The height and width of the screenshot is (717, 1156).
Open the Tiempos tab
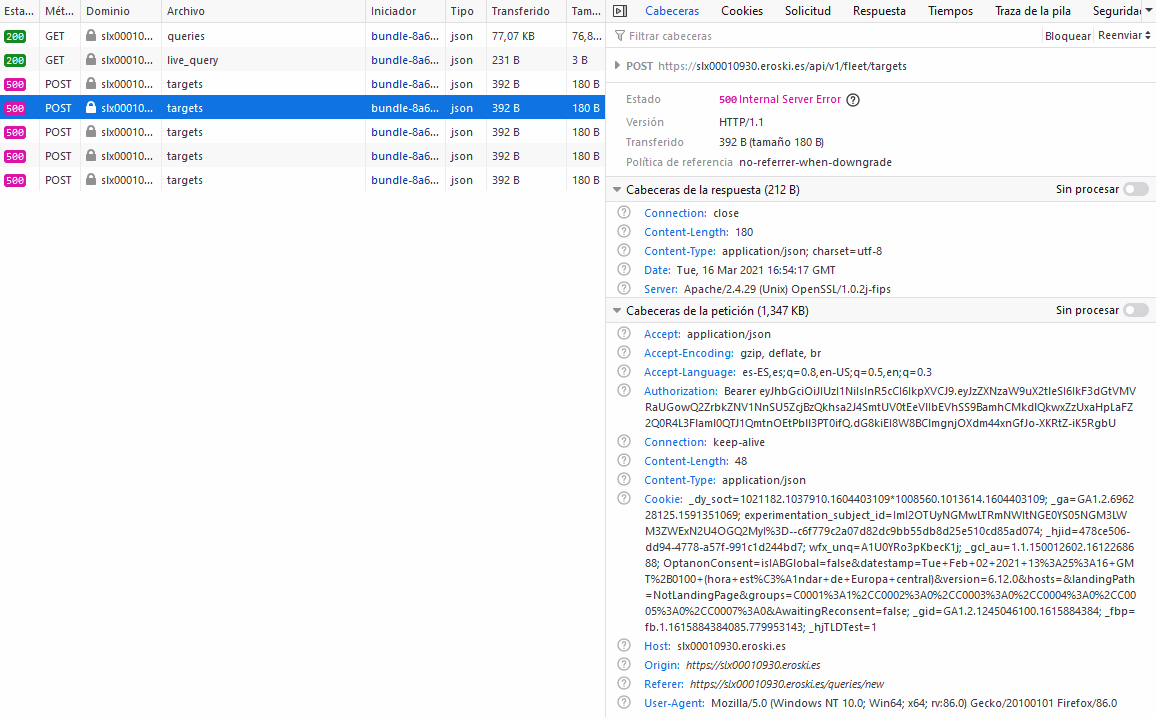[x=949, y=11]
